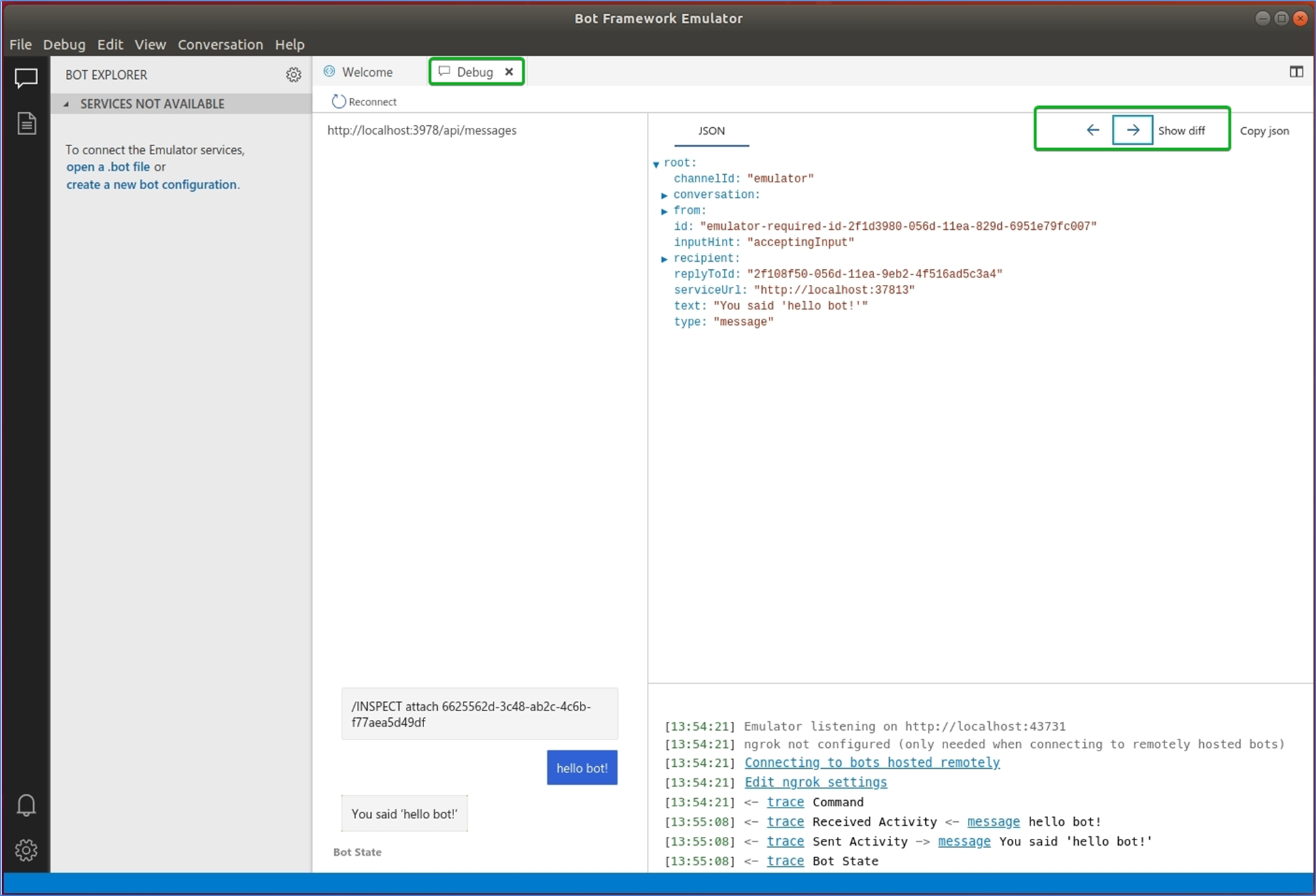Click the Bot State label under chat
1316x896 pixels.
pos(358,852)
